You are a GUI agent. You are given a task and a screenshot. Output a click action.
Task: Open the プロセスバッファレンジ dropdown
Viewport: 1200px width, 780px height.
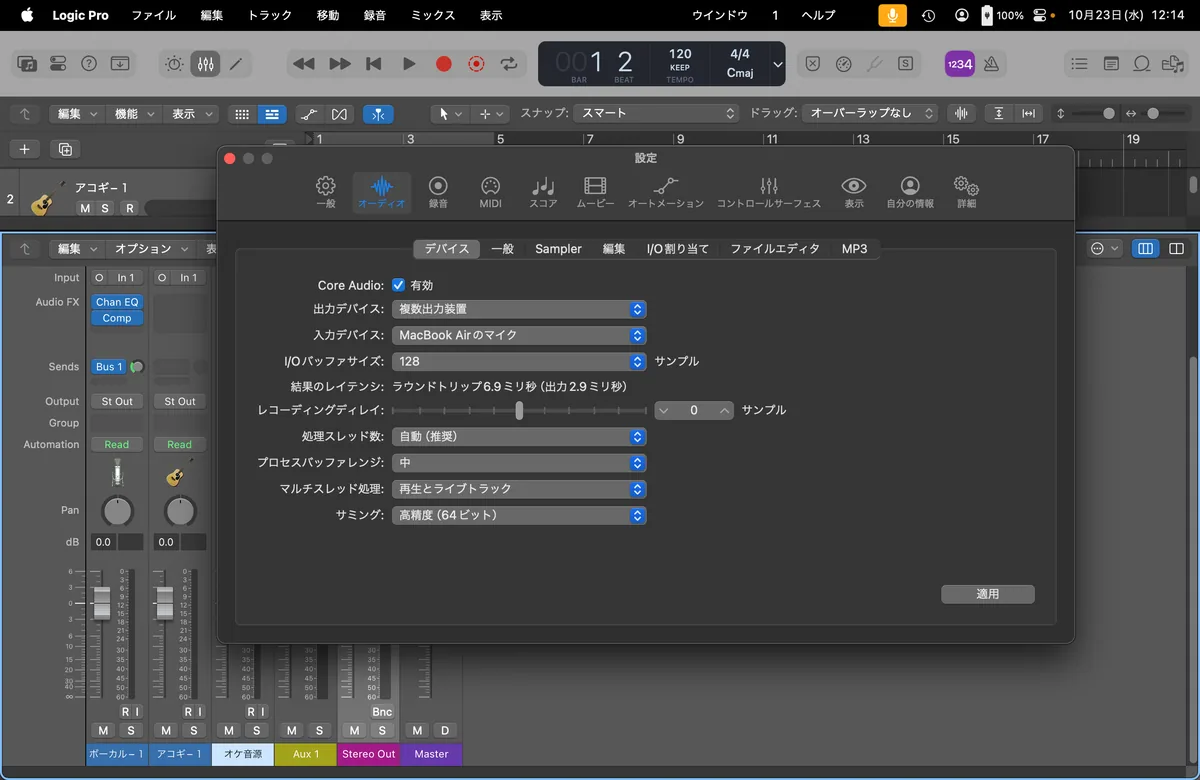coord(519,463)
